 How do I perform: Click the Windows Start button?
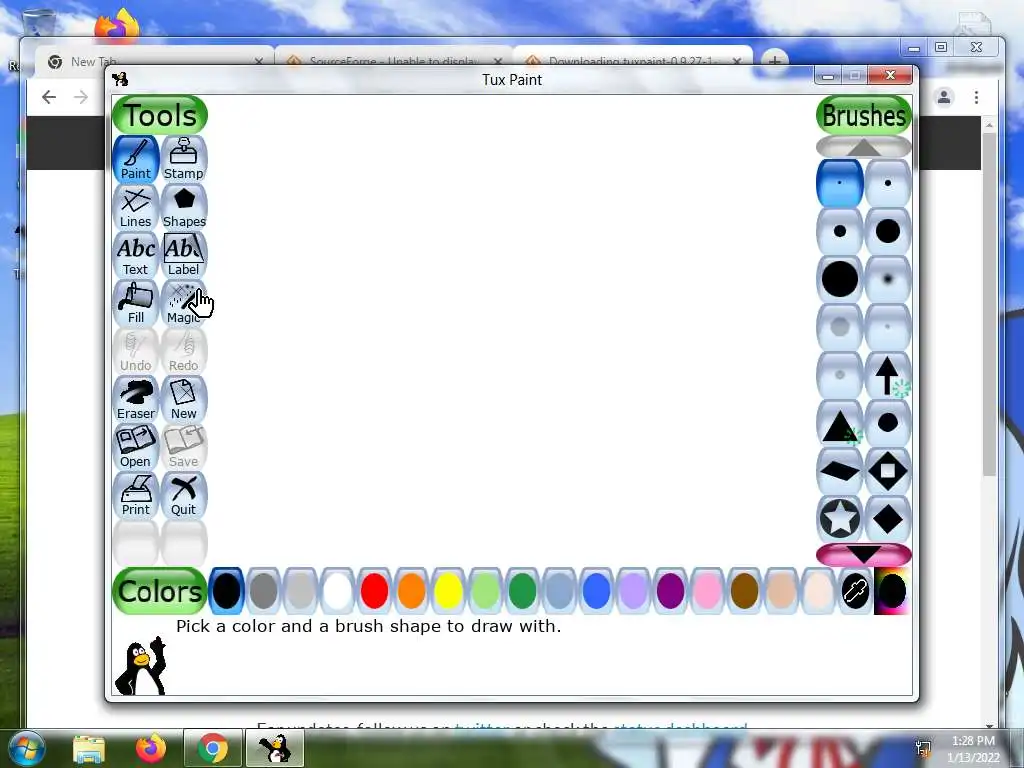(26, 748)
